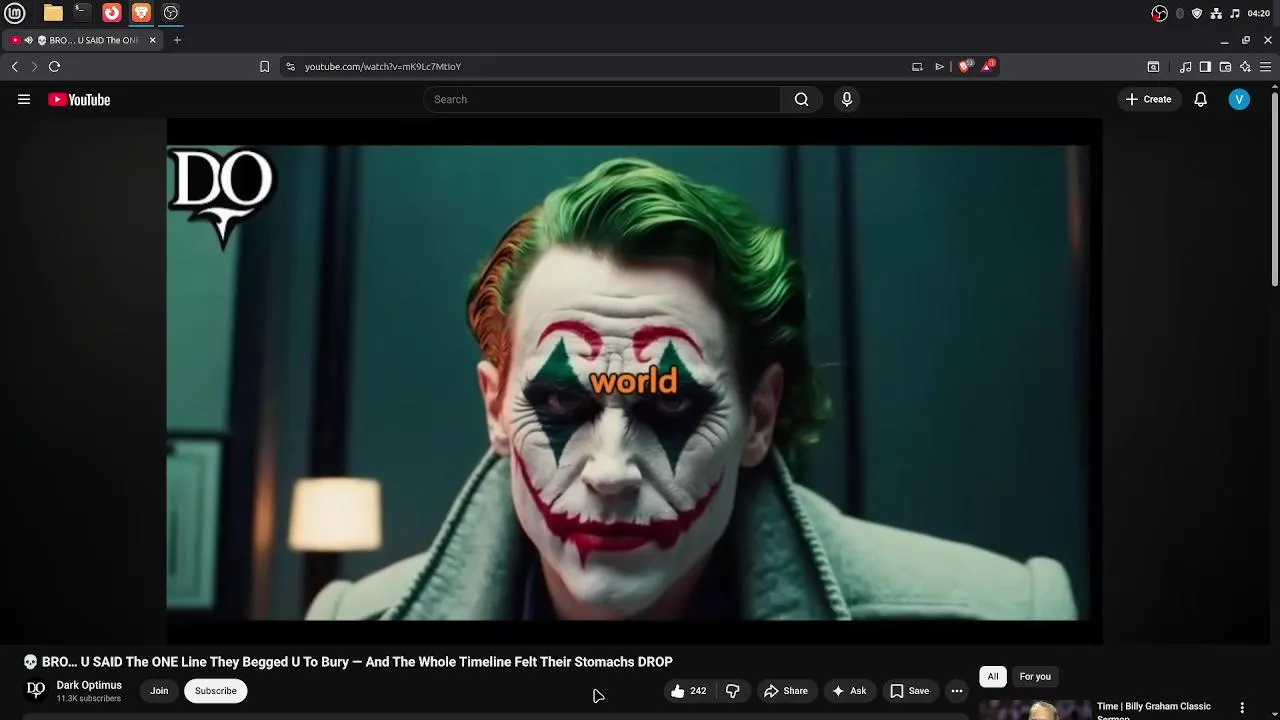Go forward in browser history
1280x720 pixels.
(x=34, y=66)
